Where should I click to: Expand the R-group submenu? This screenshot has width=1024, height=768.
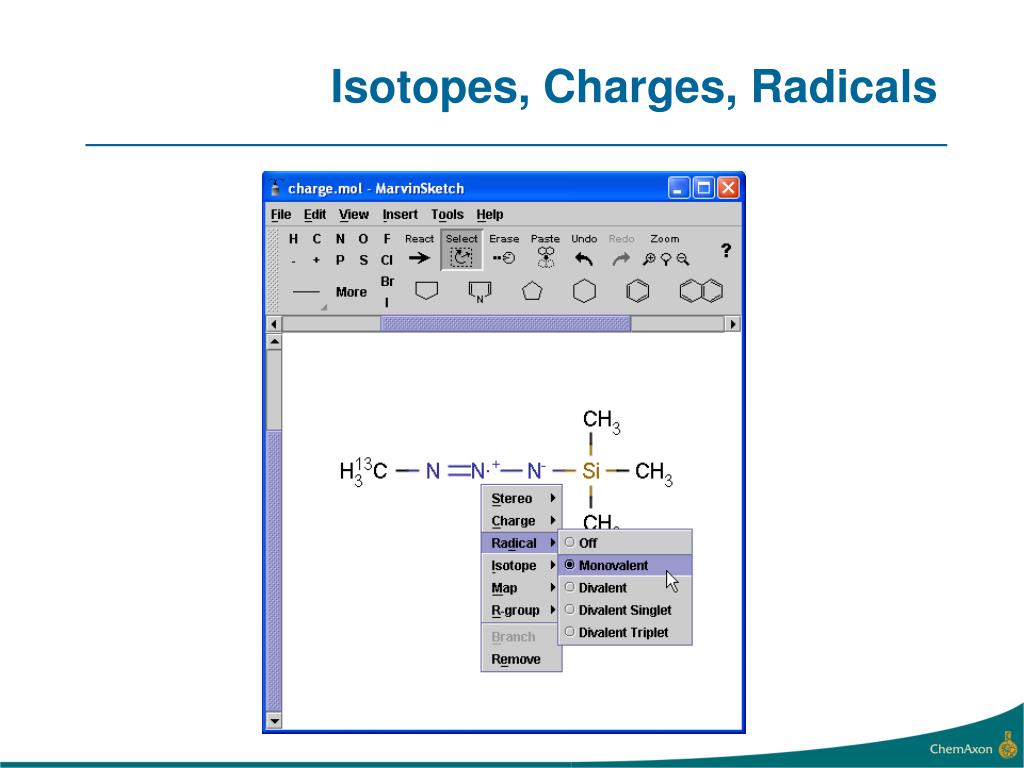[x=522, y=610]
